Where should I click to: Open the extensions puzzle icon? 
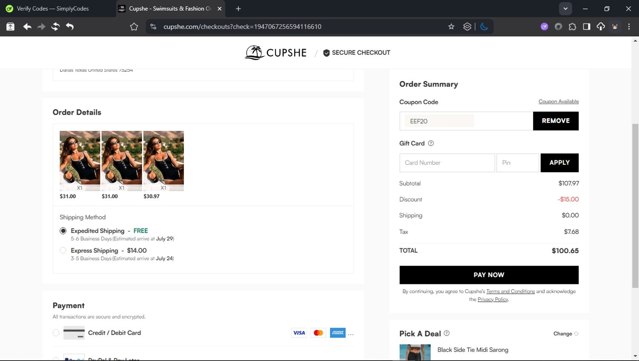coord(572,26)
